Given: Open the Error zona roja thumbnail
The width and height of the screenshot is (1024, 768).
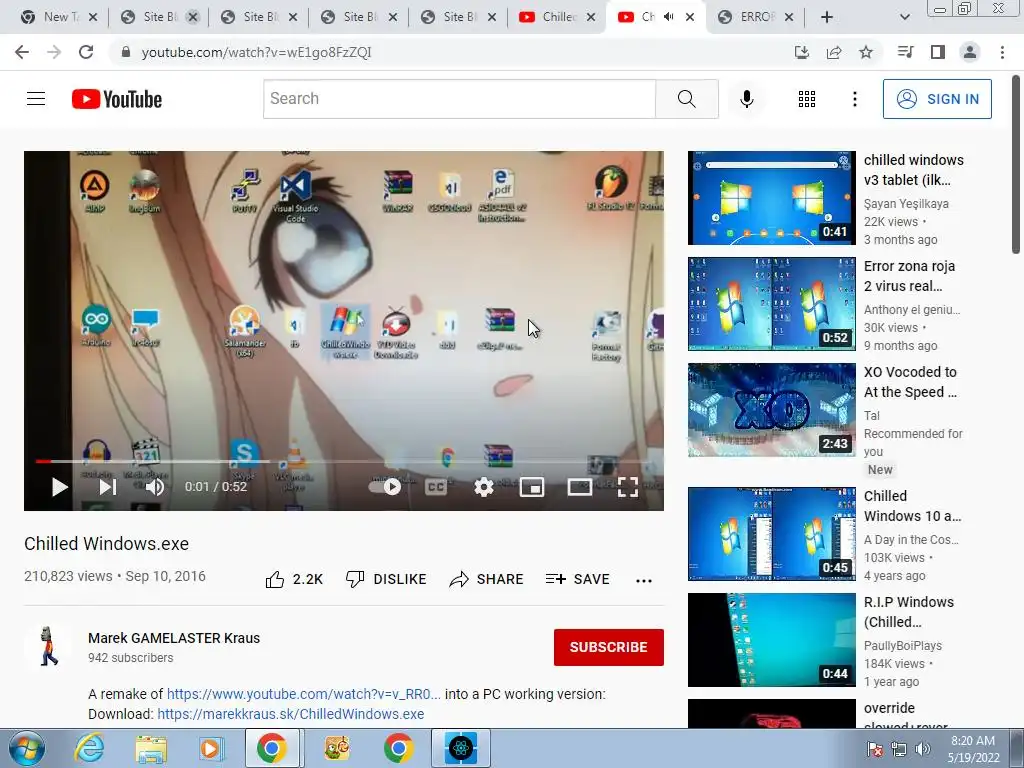Looking at the screenshot, I should (x=771, y=304).
